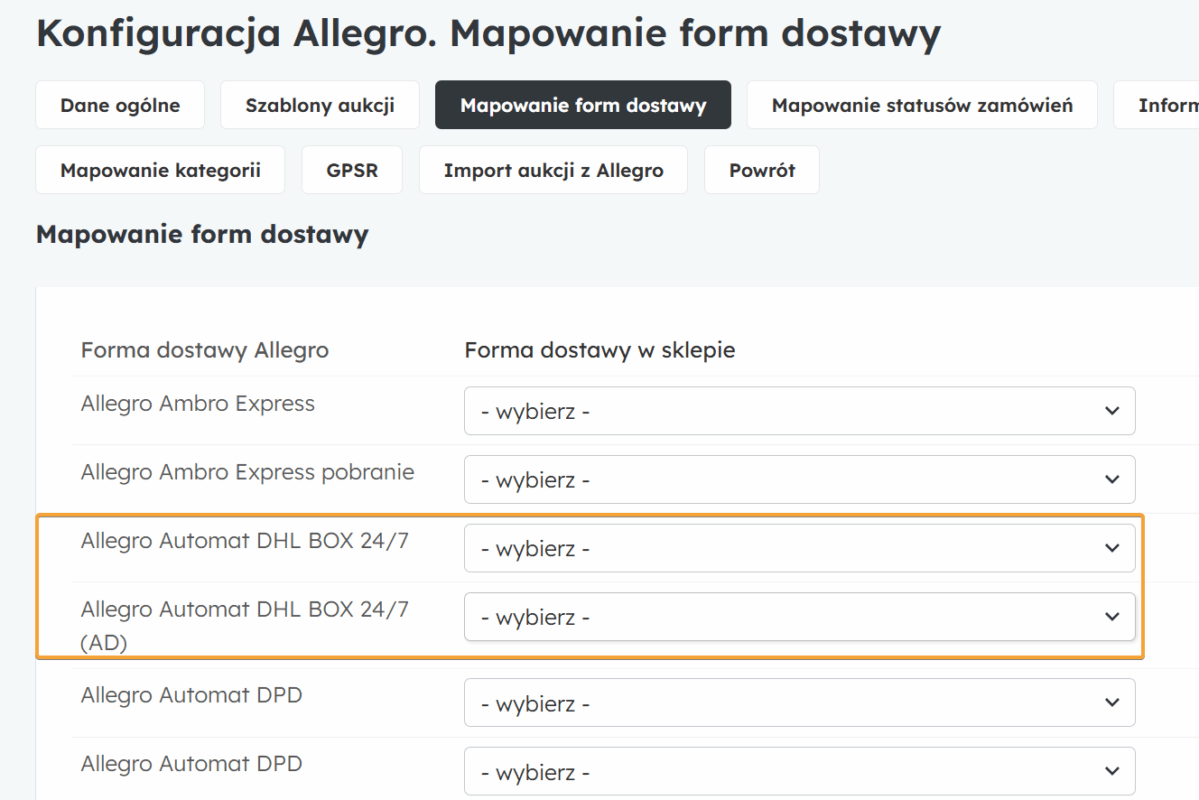Click the Forma dostawy w sklepie header
This screenshot has height=800, width=1199.
(x=600, y=350)
